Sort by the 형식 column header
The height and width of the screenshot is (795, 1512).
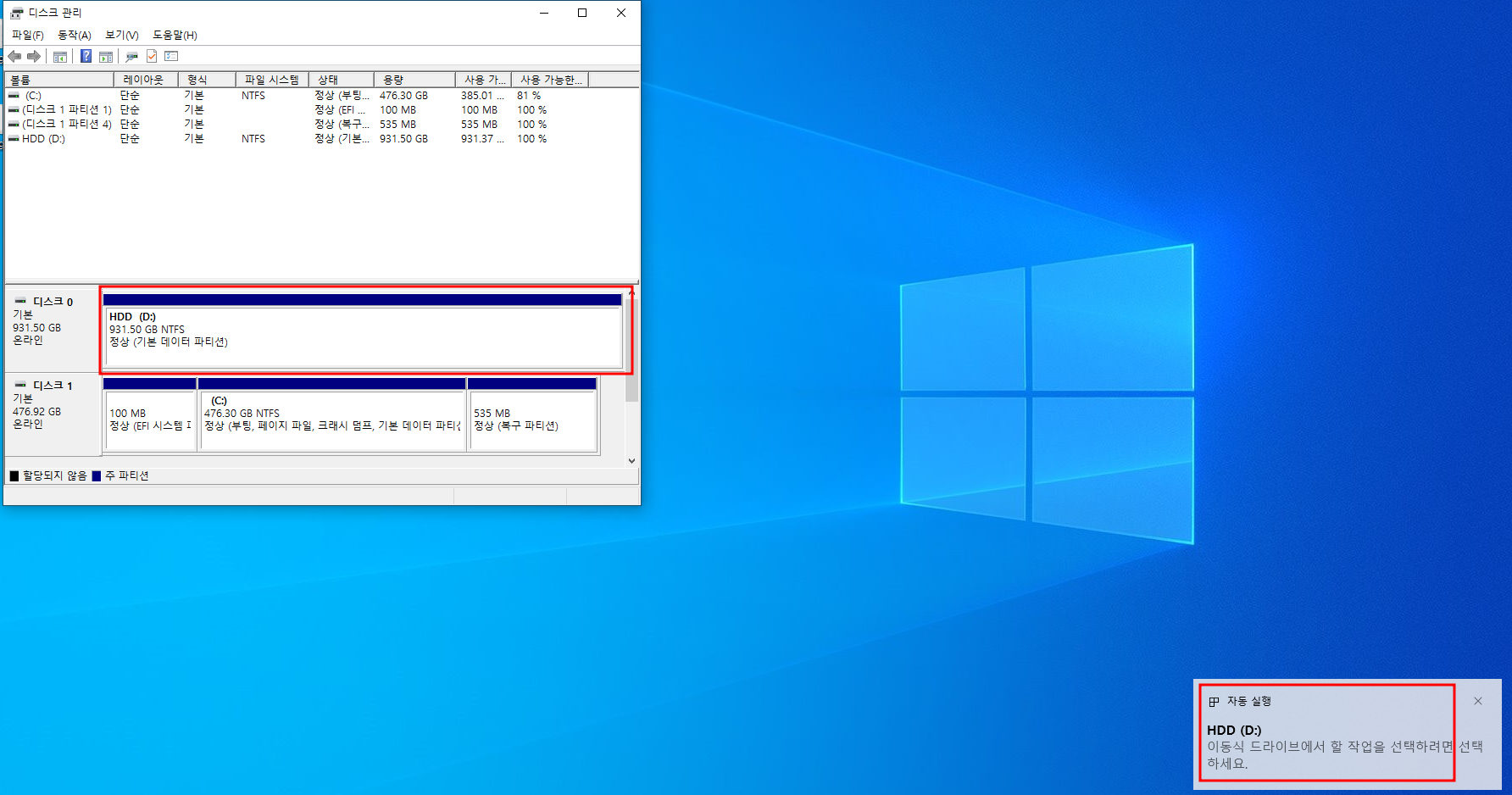pos(207,80)
